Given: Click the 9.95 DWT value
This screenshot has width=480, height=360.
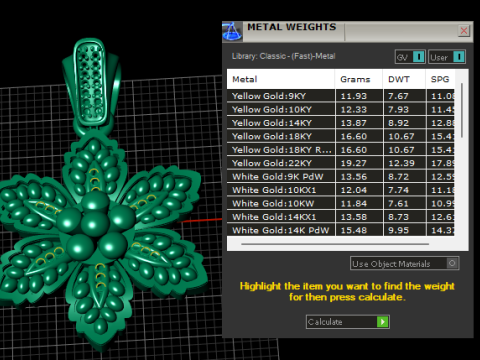Looking at the screenshot, I should 398,230.
